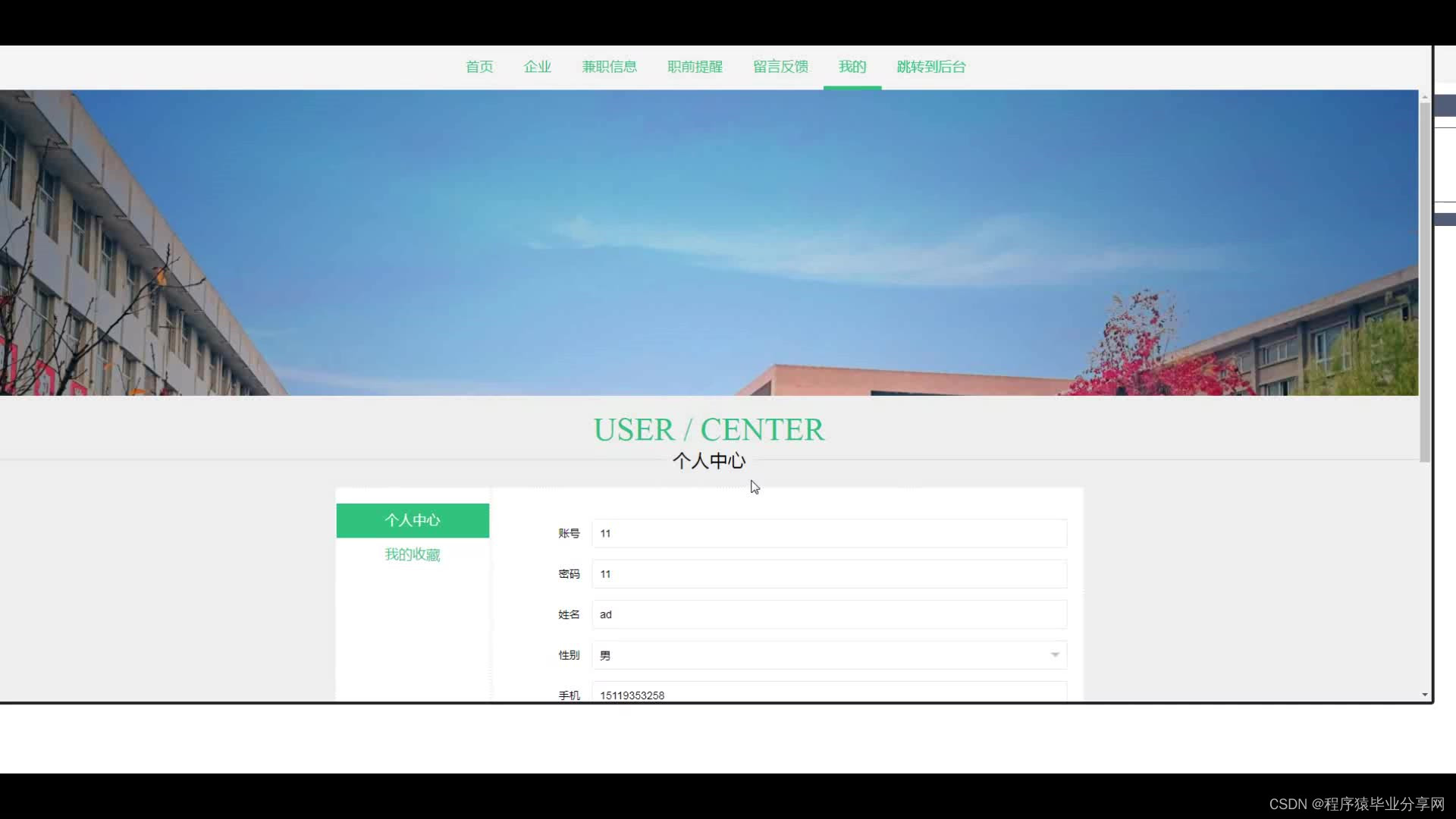This screenshot has width=1456, height=819.
Task: Click into the 账号 input field
Action: 829,533
